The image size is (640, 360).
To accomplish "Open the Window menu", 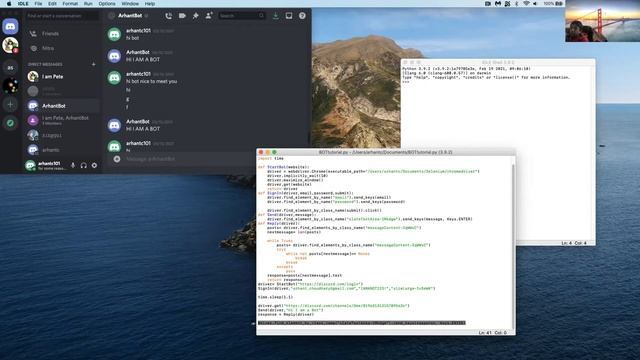I will coord(130,4).
